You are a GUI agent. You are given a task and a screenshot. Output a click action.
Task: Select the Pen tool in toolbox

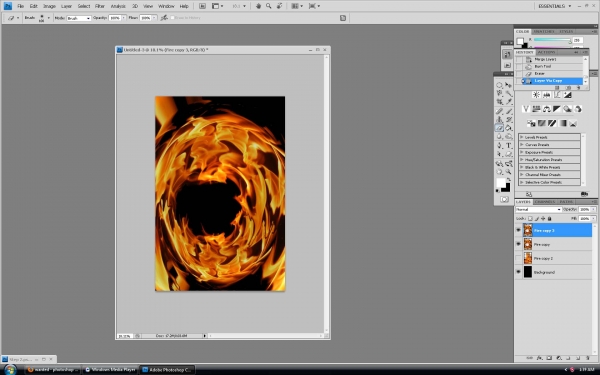(x=499, y=145)
